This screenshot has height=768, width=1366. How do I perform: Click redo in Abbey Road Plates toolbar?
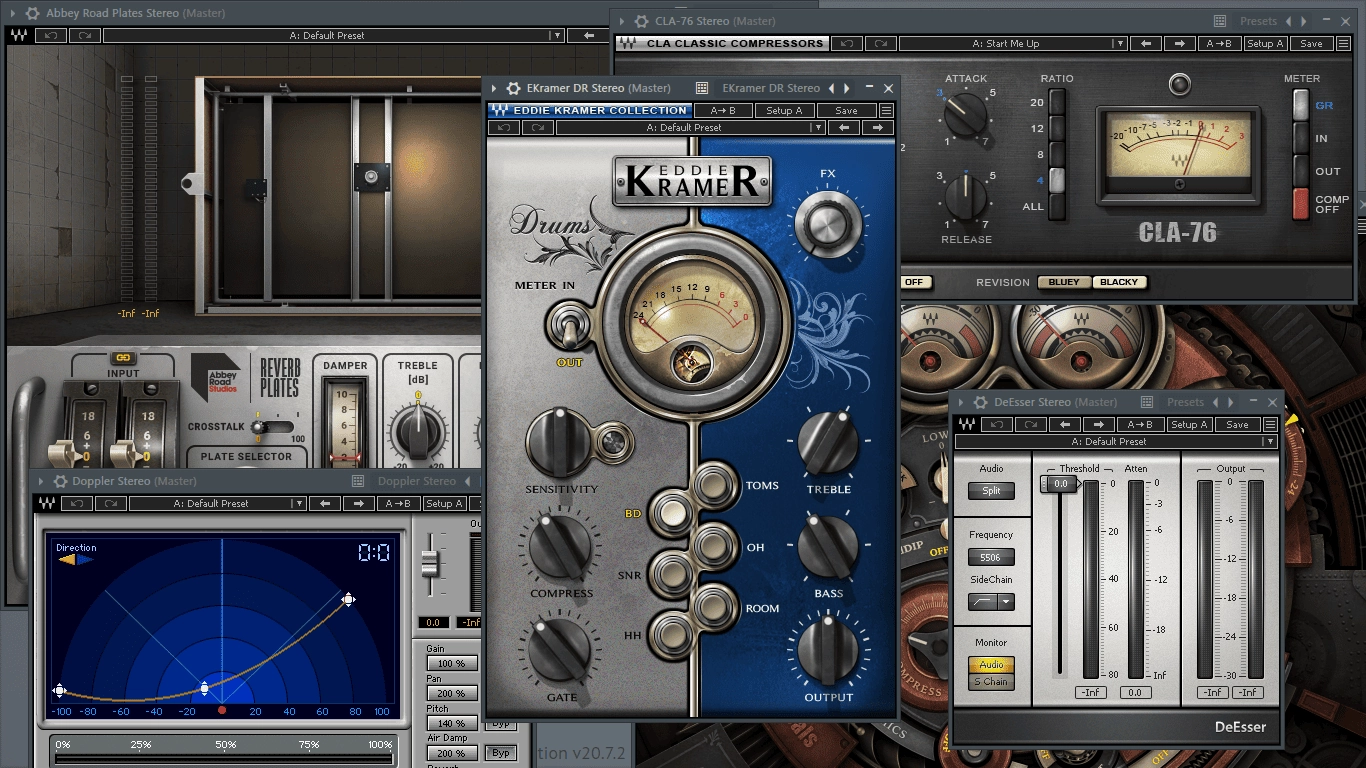[84, 35]
